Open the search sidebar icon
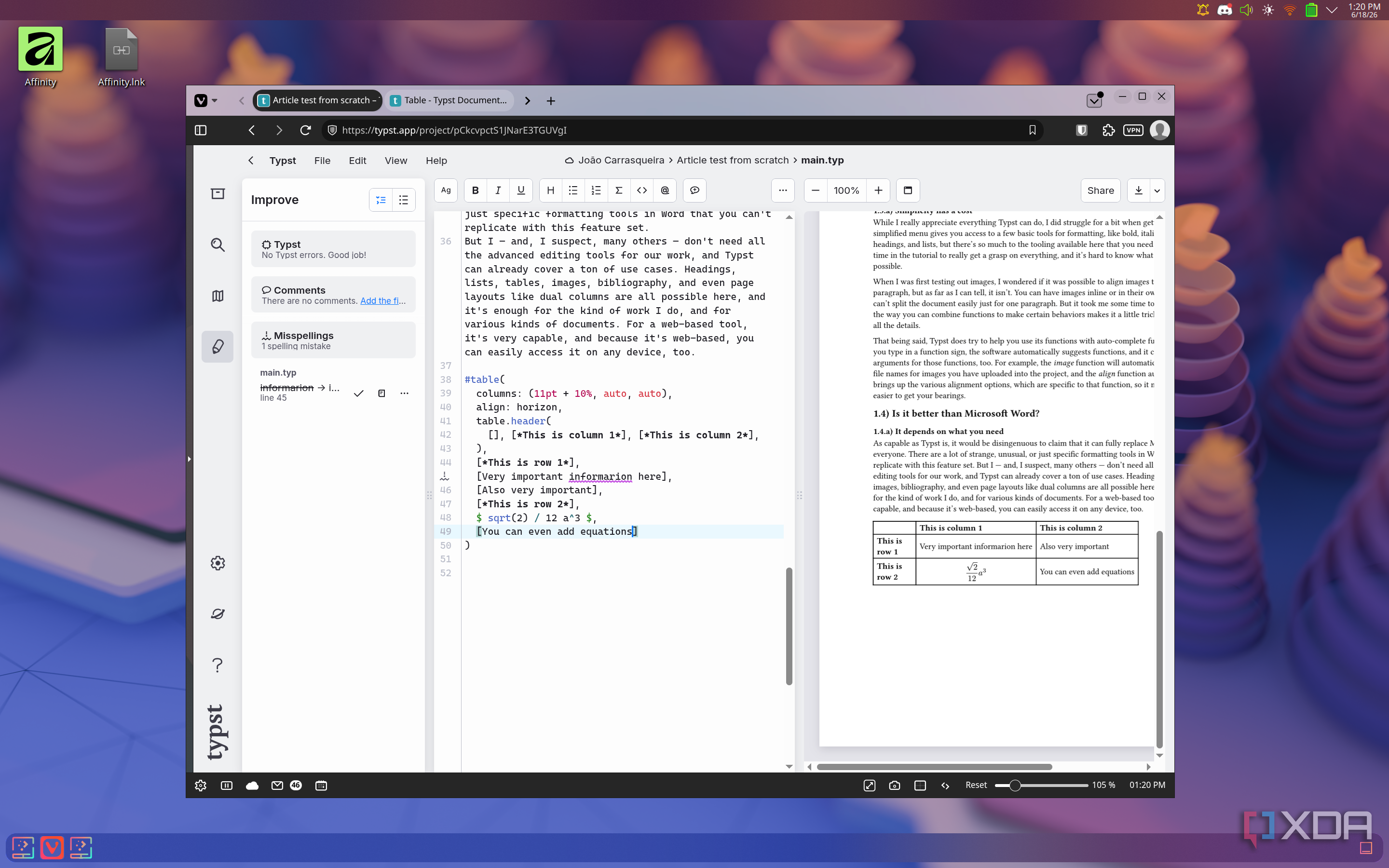1389x868 pixels. [x=218, y=245]
